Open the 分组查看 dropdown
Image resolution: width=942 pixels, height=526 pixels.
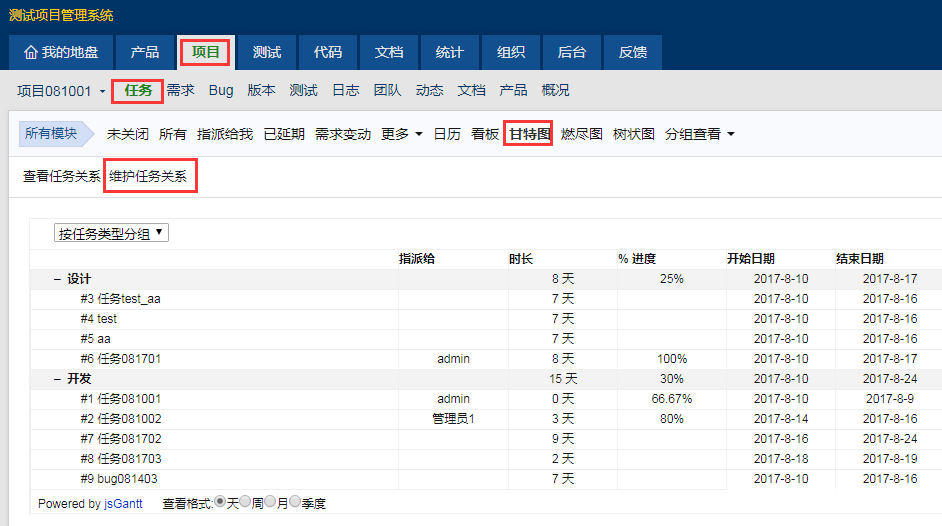[x=699, y=134]
